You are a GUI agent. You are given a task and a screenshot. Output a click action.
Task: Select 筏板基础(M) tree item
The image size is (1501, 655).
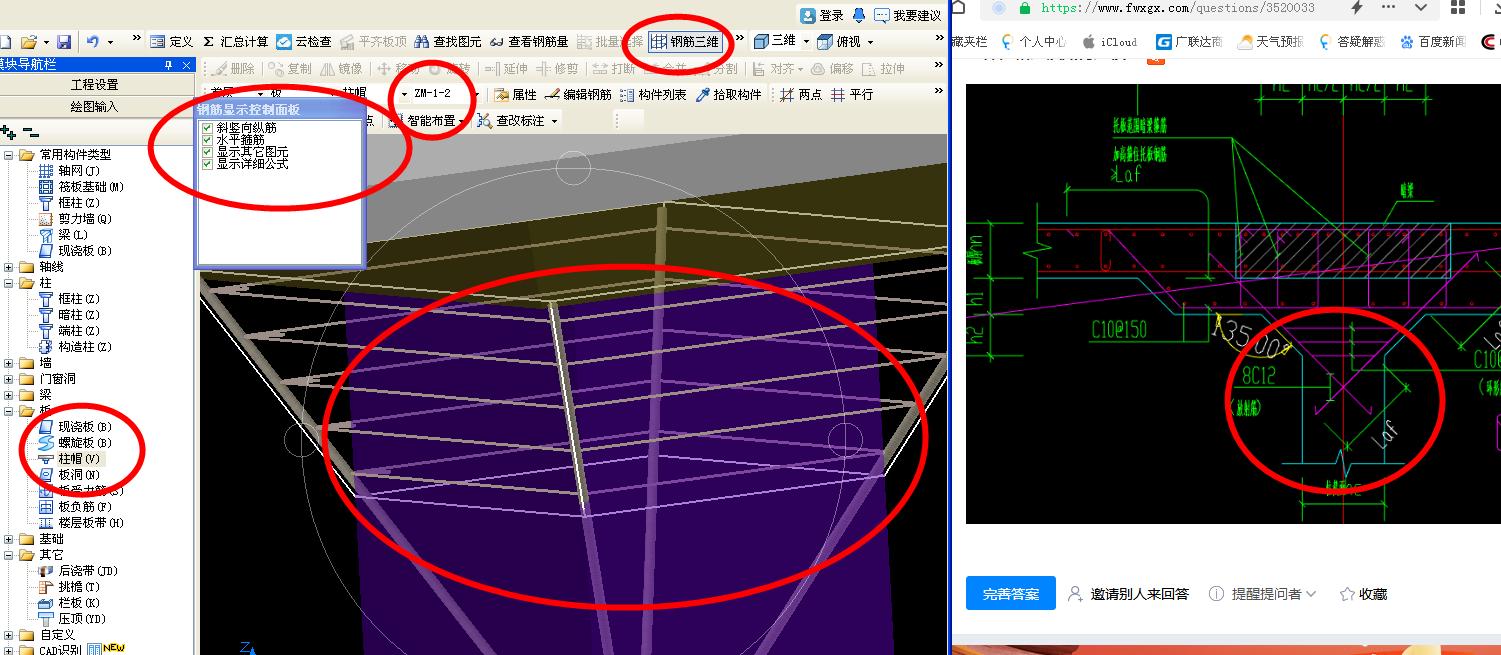point(81,187)
